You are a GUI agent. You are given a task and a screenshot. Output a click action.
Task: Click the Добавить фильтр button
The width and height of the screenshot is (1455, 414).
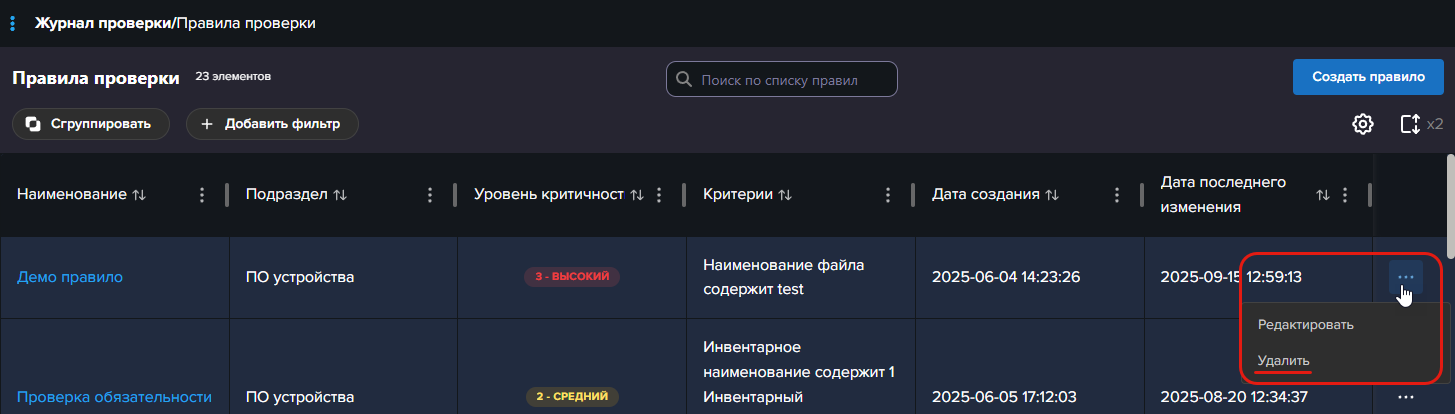272,124
